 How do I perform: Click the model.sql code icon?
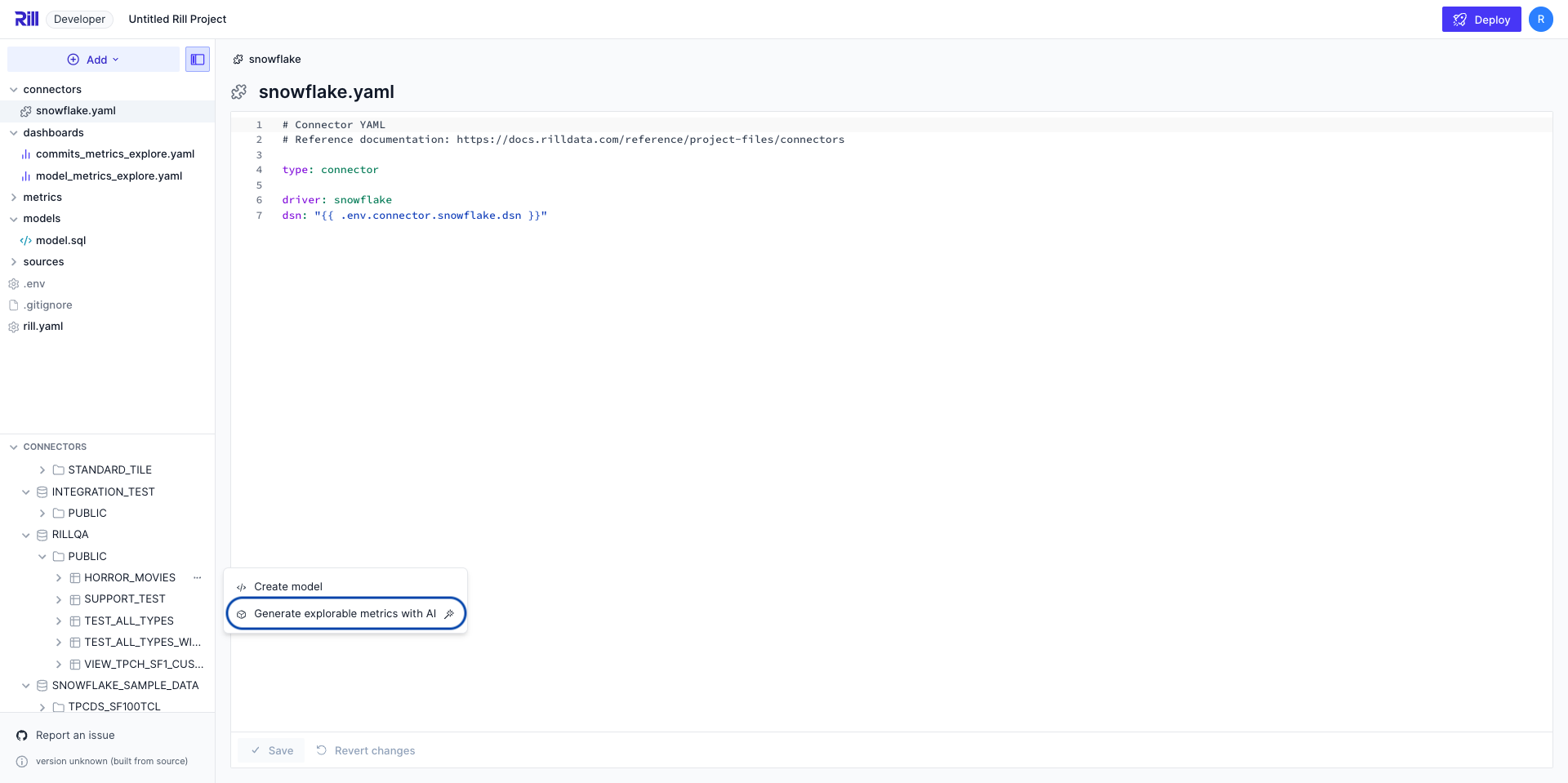coord(25,240)
